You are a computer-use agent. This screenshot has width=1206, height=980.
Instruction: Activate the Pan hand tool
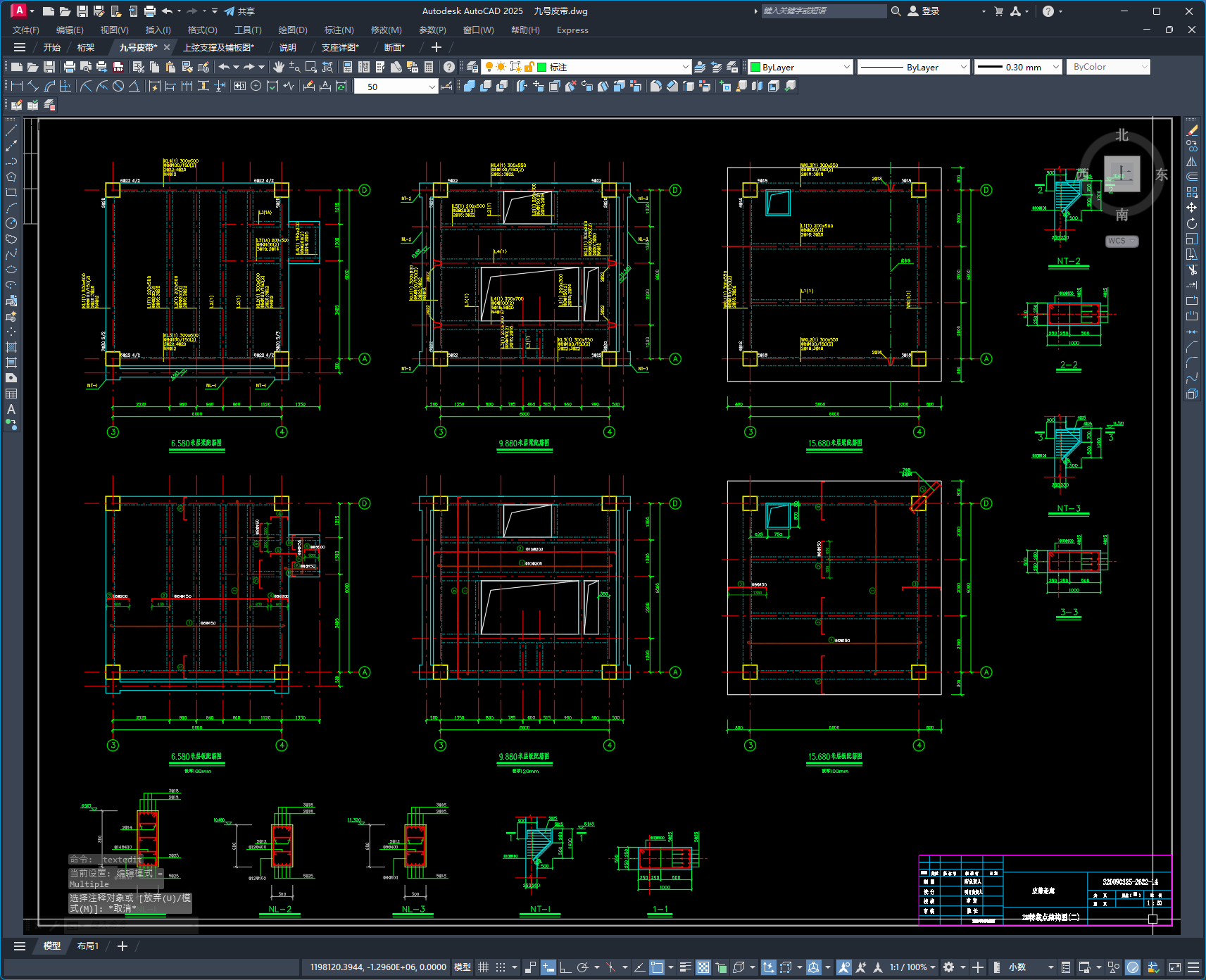[x=279, y=67]
